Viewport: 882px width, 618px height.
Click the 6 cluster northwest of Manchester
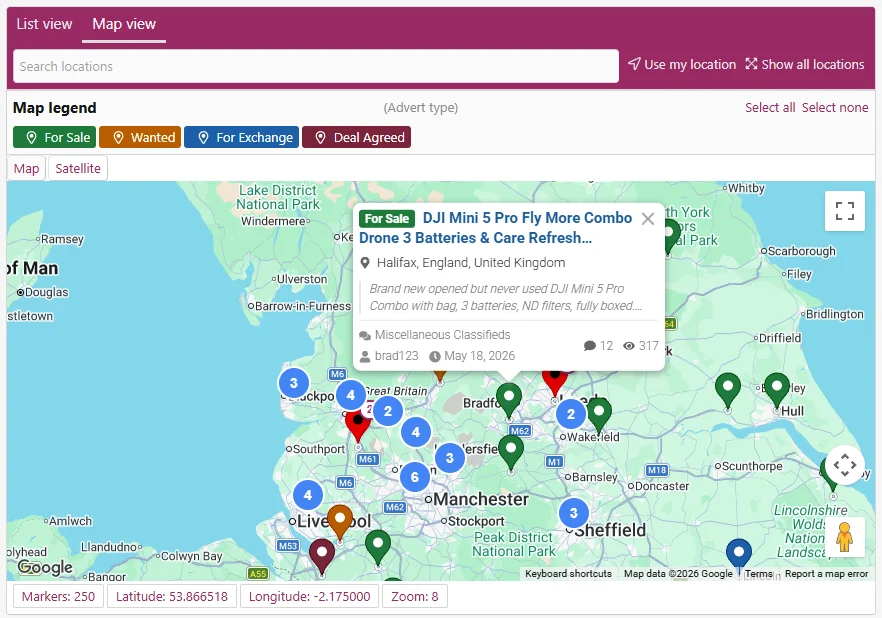tap(415, 477)
